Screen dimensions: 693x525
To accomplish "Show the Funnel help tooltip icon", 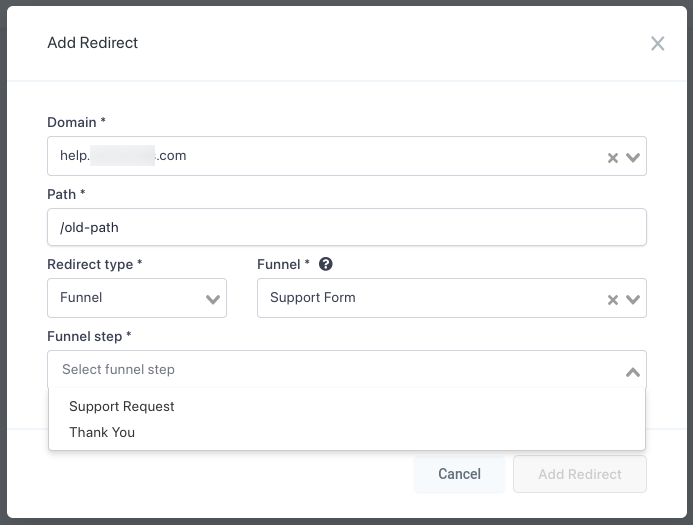I will tap(325, 265).
